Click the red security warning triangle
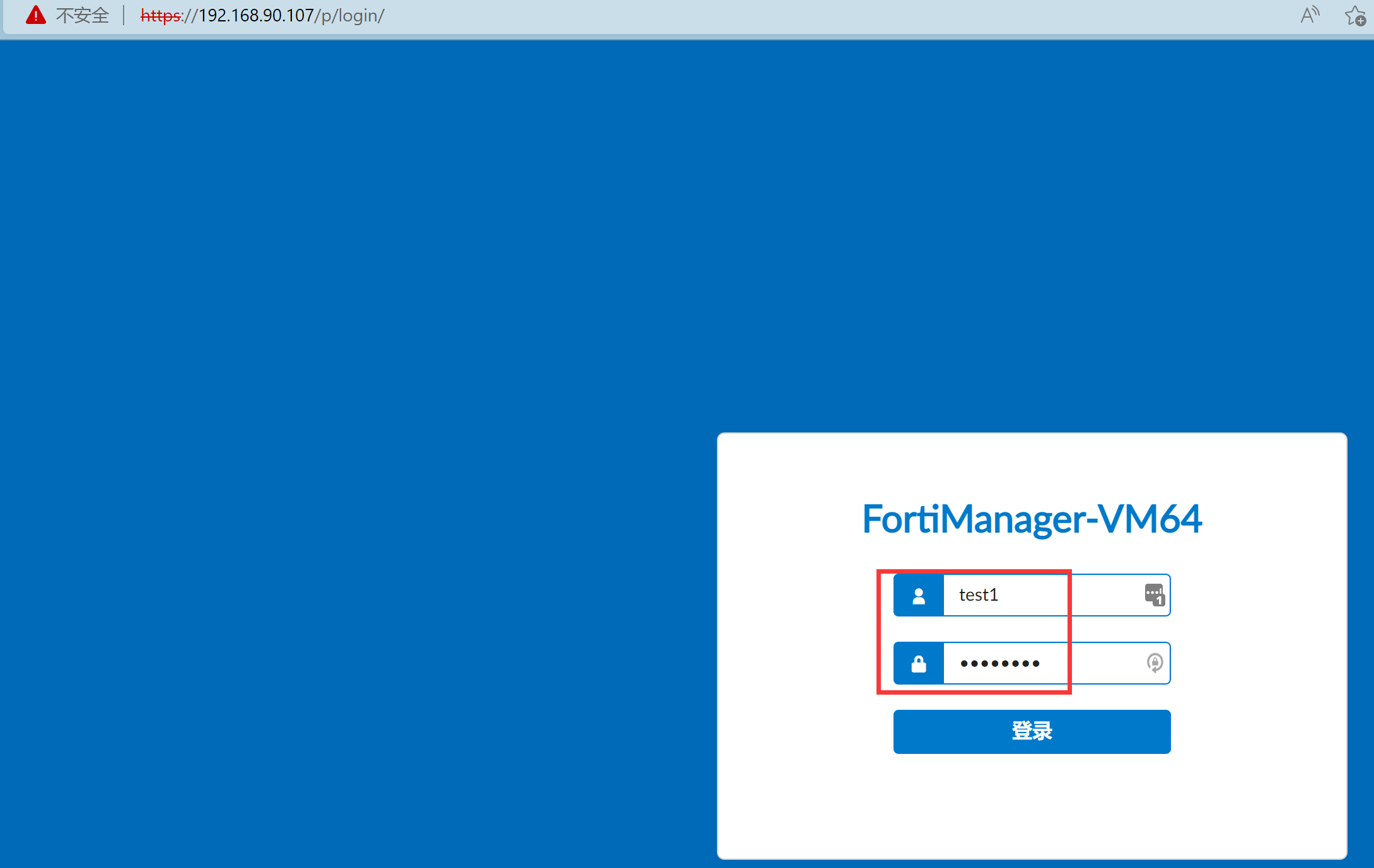This screenshot has height=868, width=1374. [36, 15]
